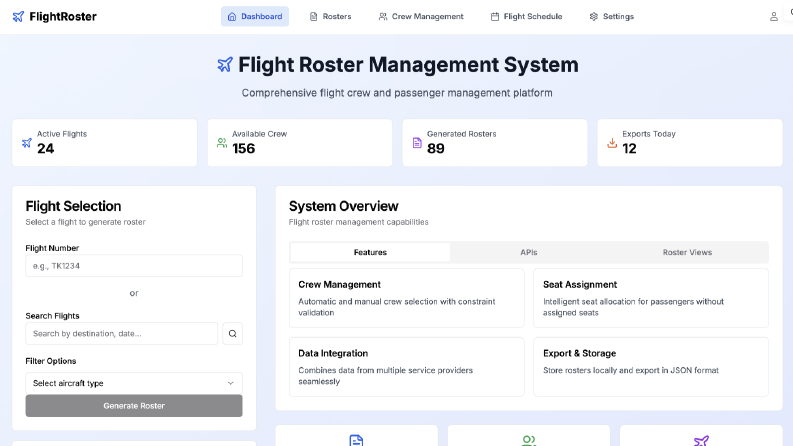The height and width of the screenshot is (446, 793).
Task: Click the Exports Today stat card
Action: 690,143
